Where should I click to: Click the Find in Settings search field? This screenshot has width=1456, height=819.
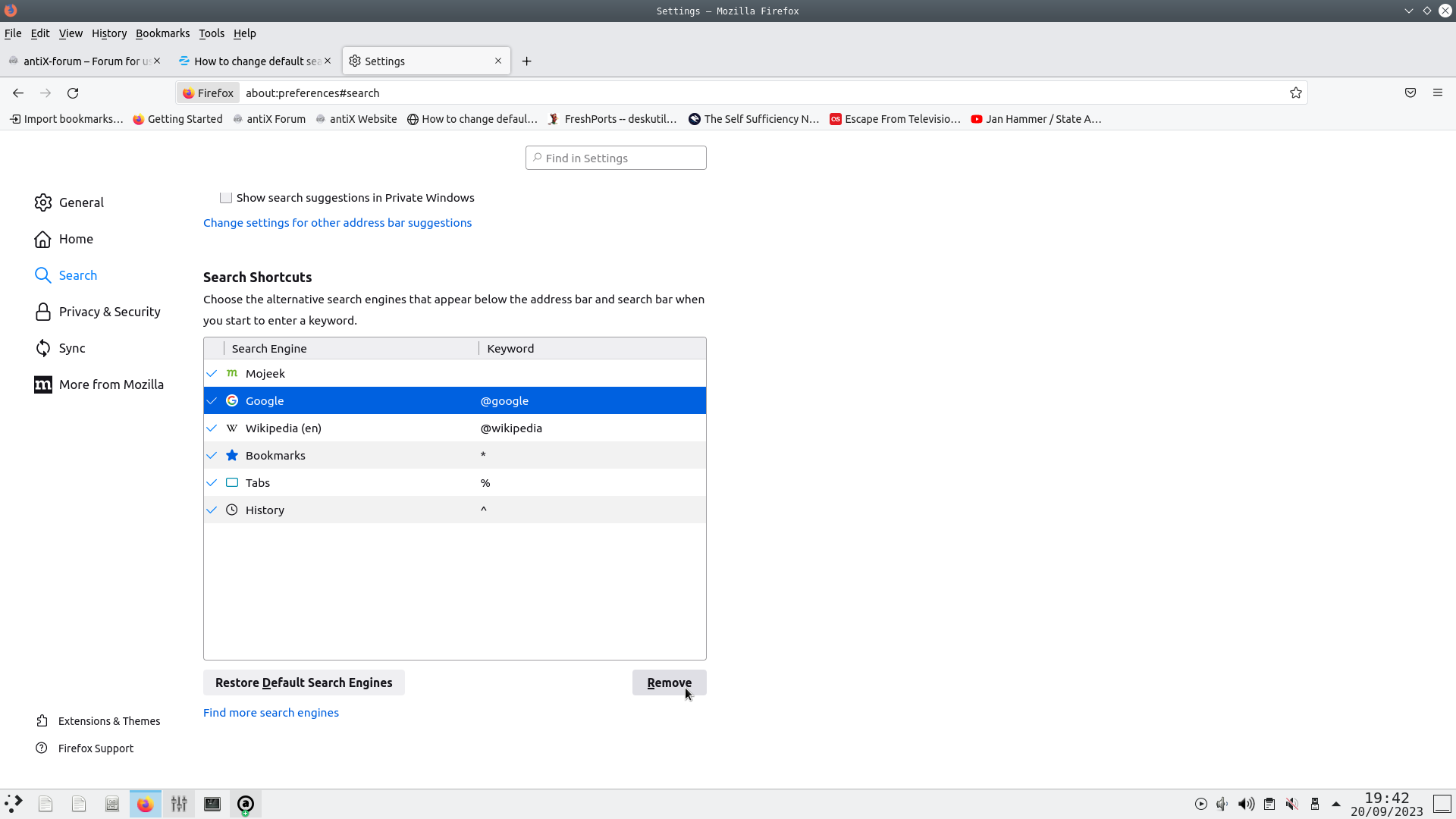pos(616,158)
